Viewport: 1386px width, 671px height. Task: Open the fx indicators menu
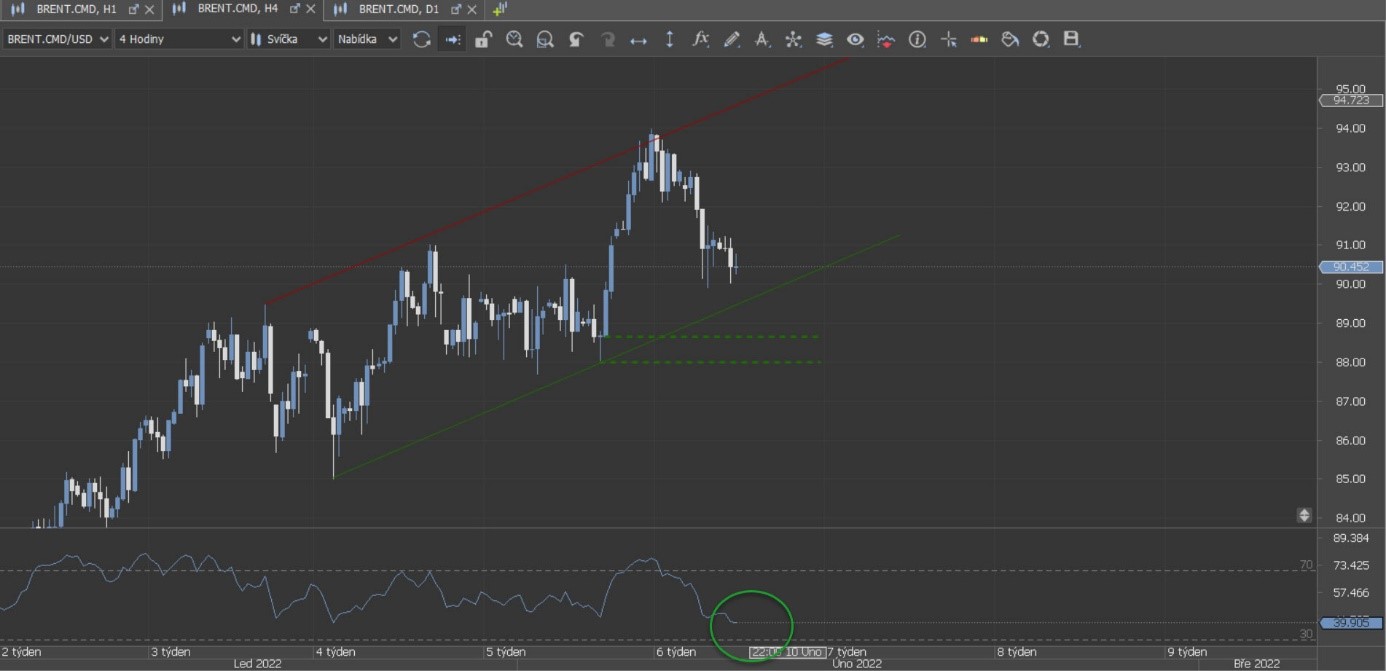(x=700, y=39)
